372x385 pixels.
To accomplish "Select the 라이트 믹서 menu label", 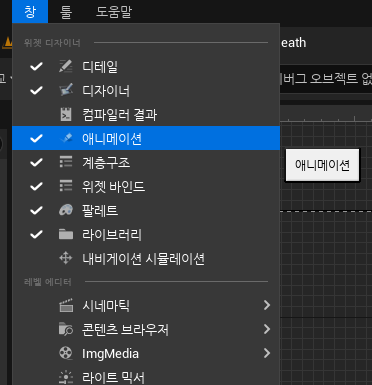I will point(113,378).
